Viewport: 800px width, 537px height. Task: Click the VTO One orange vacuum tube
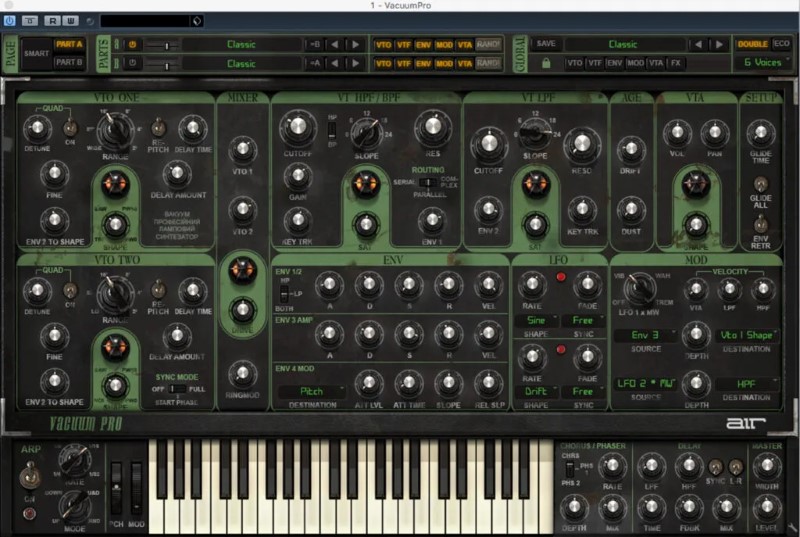[x=115, y=185]
